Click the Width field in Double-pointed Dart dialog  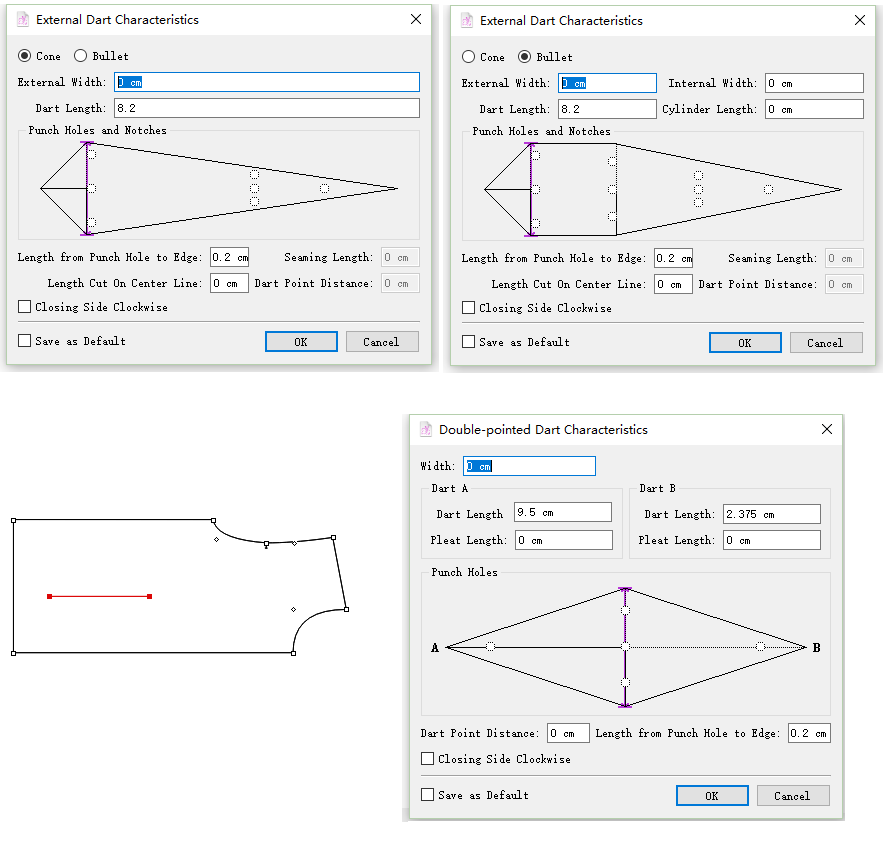[x=527, y=466]
